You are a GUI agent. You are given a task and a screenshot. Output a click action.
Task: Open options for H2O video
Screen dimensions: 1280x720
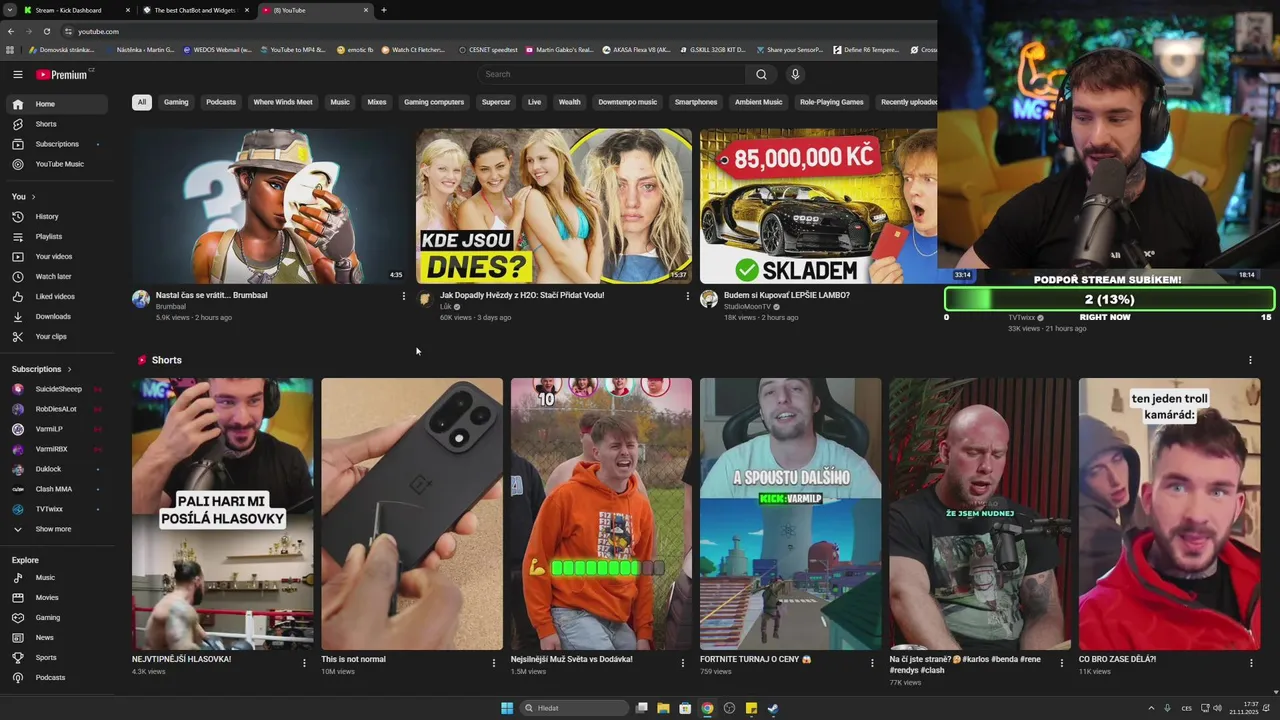(687, 296)
